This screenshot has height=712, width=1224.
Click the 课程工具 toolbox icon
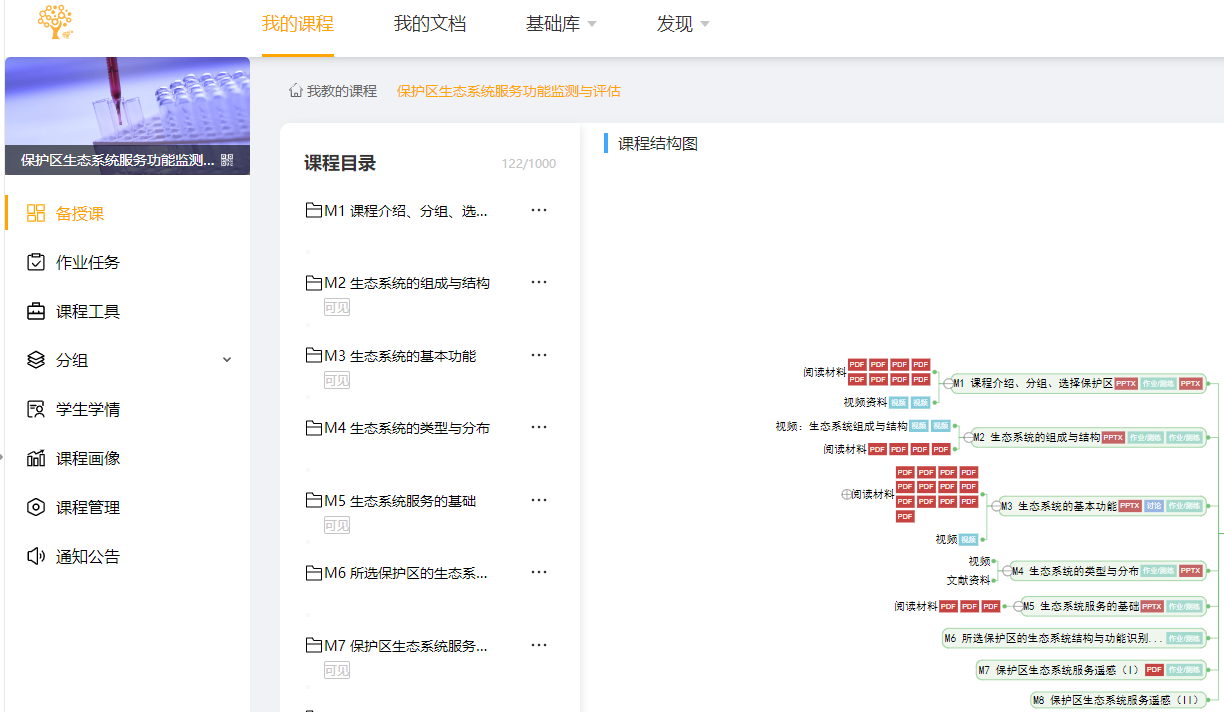coord(36,311)
